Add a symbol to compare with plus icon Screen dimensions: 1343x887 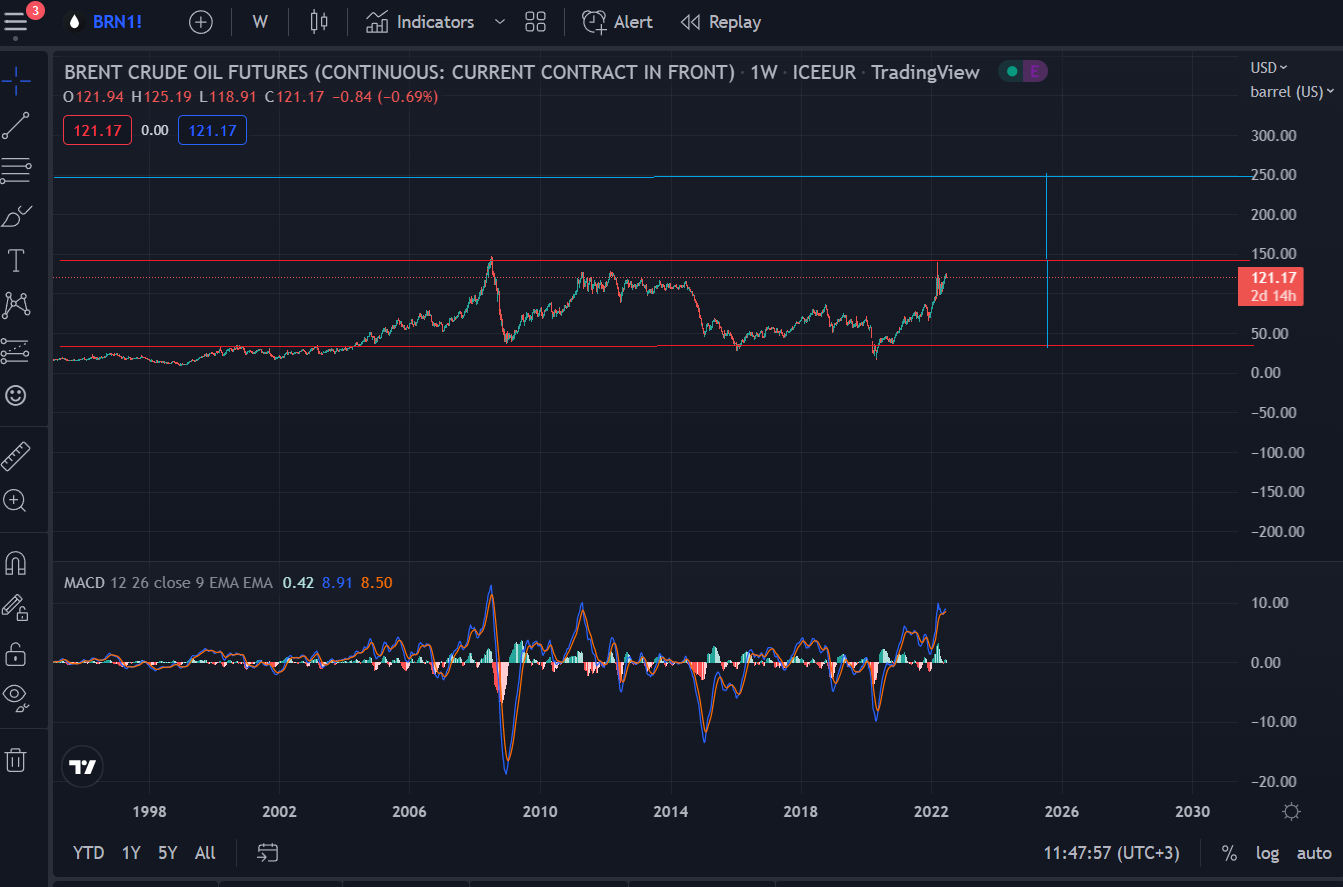pos(201,22)
